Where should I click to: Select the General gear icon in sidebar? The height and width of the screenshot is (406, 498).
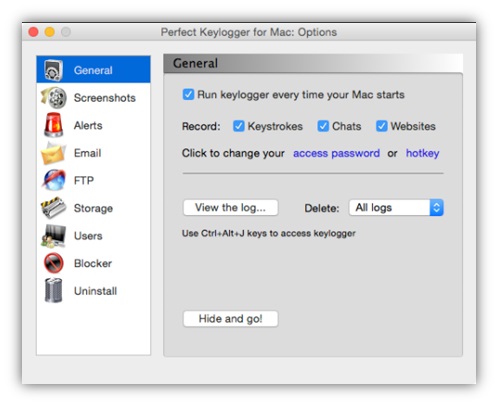coord(53,70)
